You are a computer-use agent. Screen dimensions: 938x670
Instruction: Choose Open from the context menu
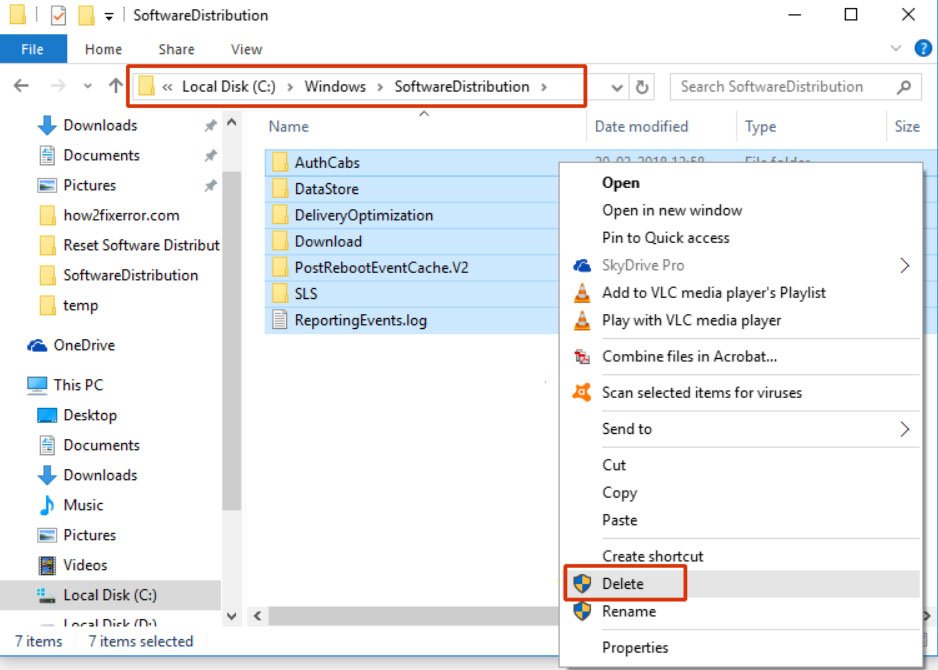621,182
